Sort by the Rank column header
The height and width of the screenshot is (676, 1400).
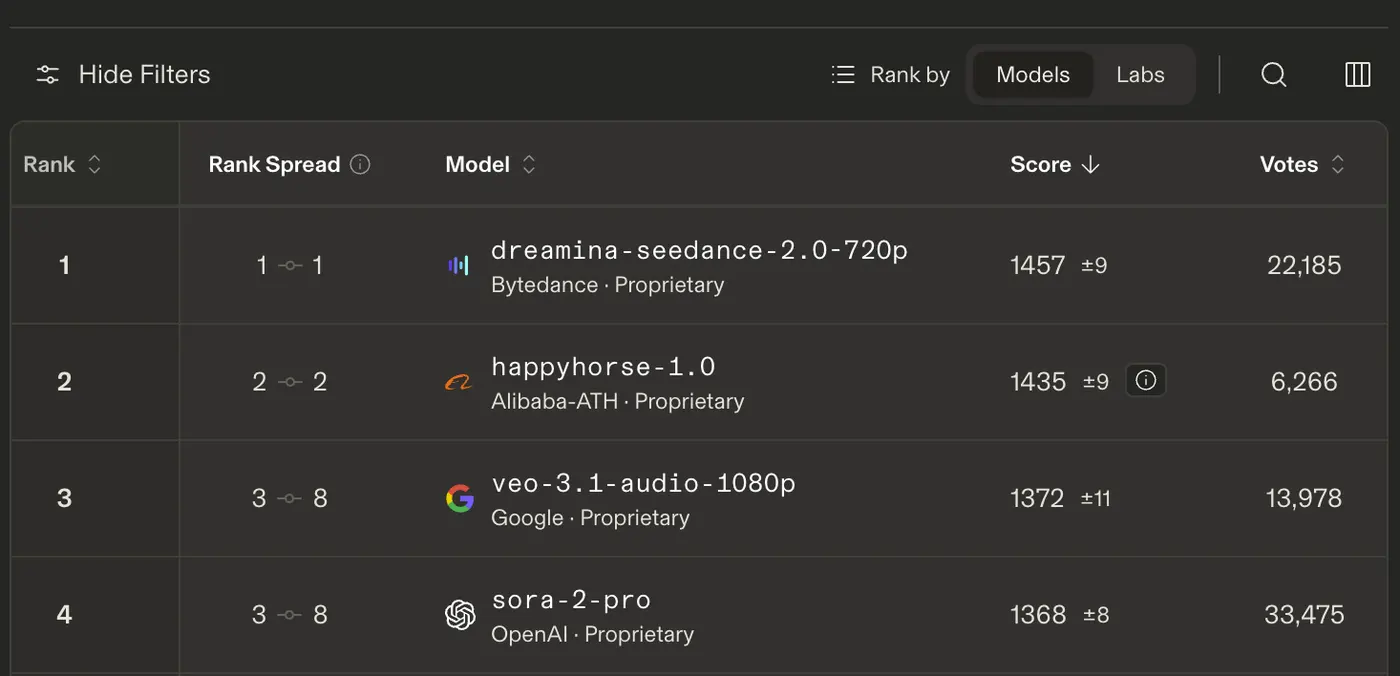[62, 165]
